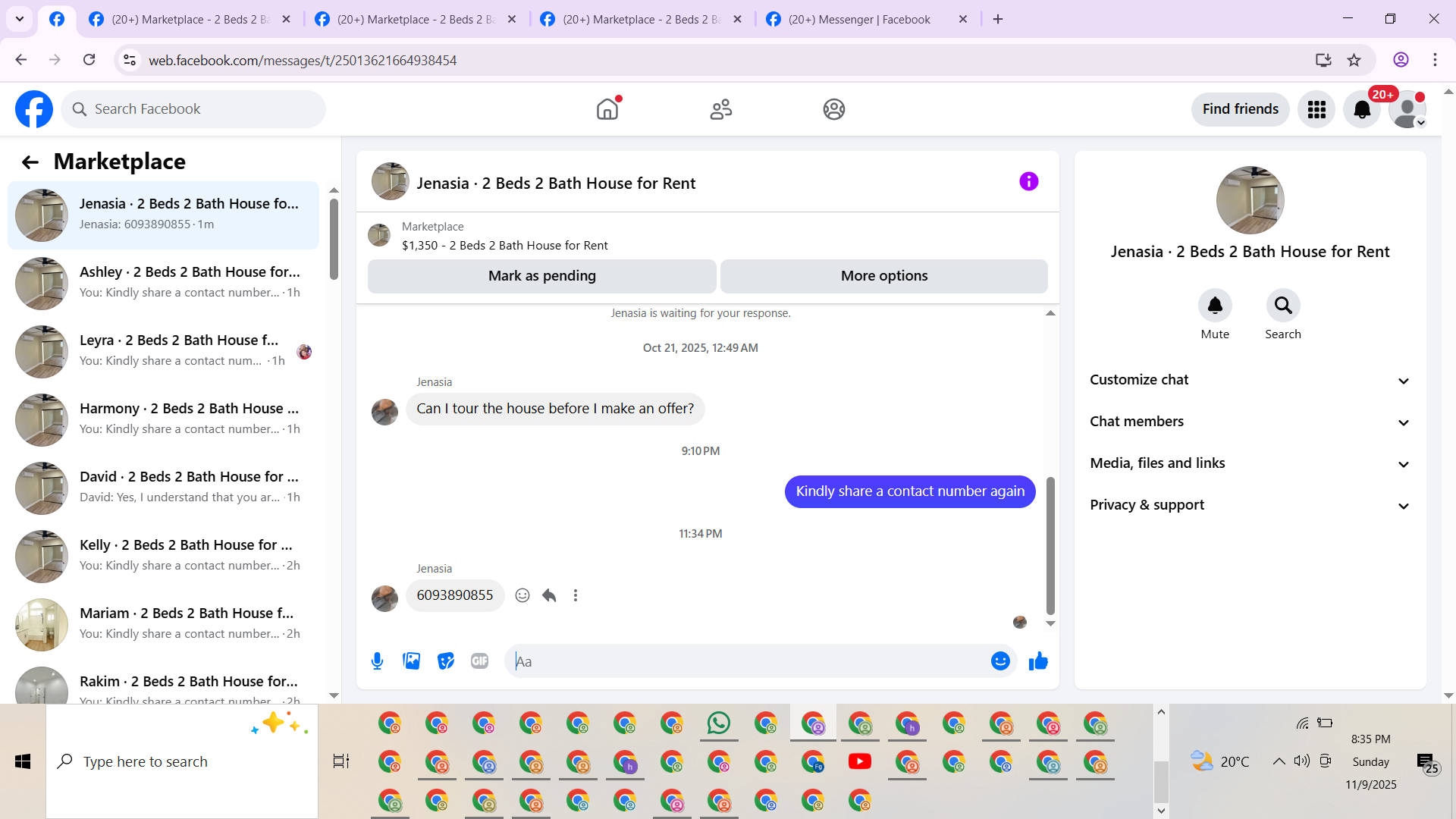Open Leyra's chat conversation
The width and height of the screenshot is (1456, 819).
pyautogui.click(x=163, y=351)
